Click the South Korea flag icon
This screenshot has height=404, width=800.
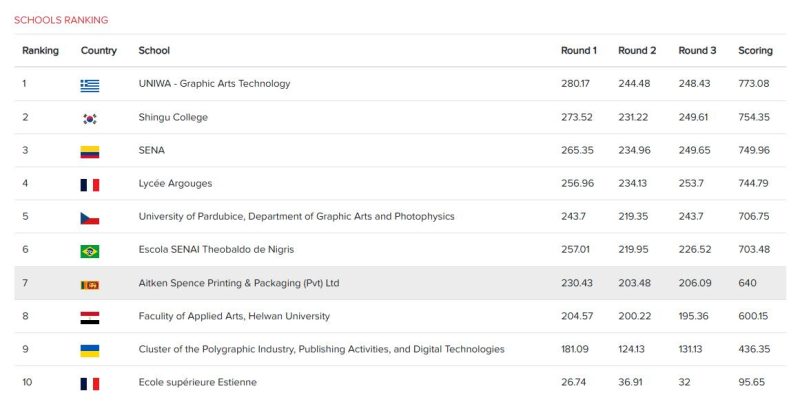pos(90,119)
